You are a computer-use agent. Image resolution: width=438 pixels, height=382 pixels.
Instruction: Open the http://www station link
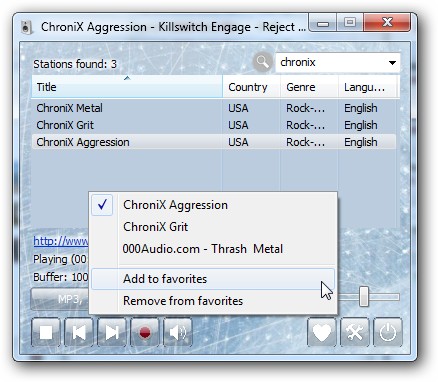pos(61,241)
